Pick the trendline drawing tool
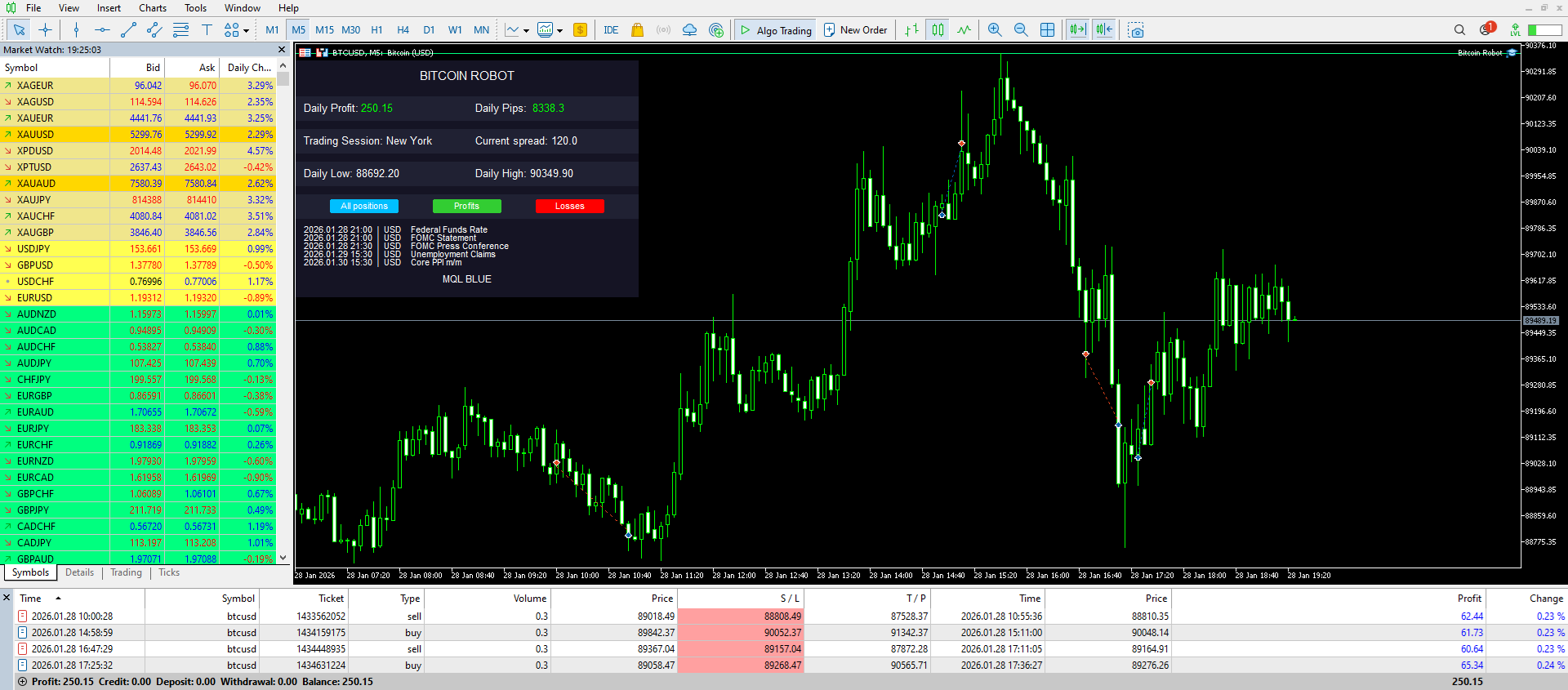The height and width of the screenshot is (690, 1568). coord(128,30)
